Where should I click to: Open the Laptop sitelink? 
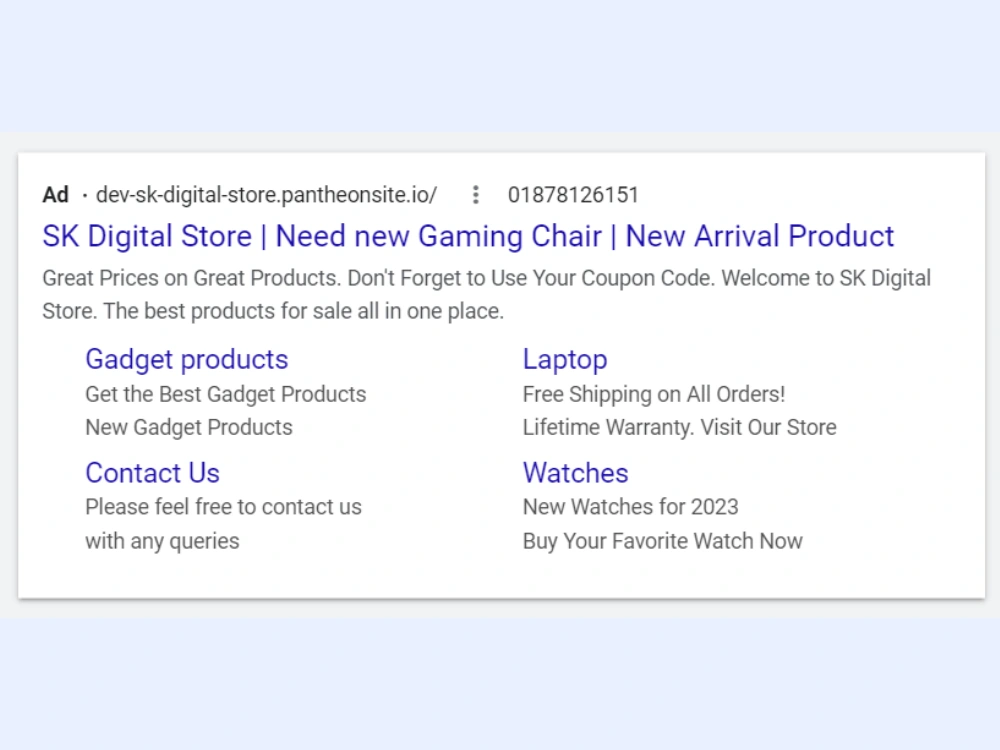[x=565, y=360]
